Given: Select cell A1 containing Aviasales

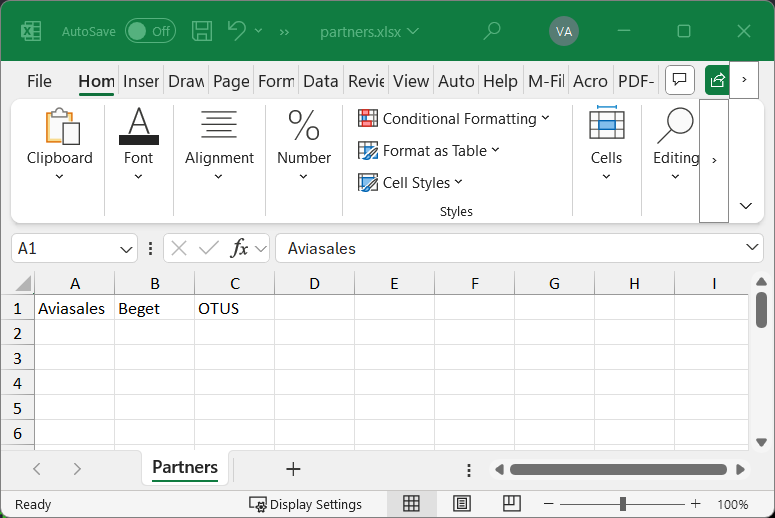Looking at the screenshot, I should click(x=74, y=308).
